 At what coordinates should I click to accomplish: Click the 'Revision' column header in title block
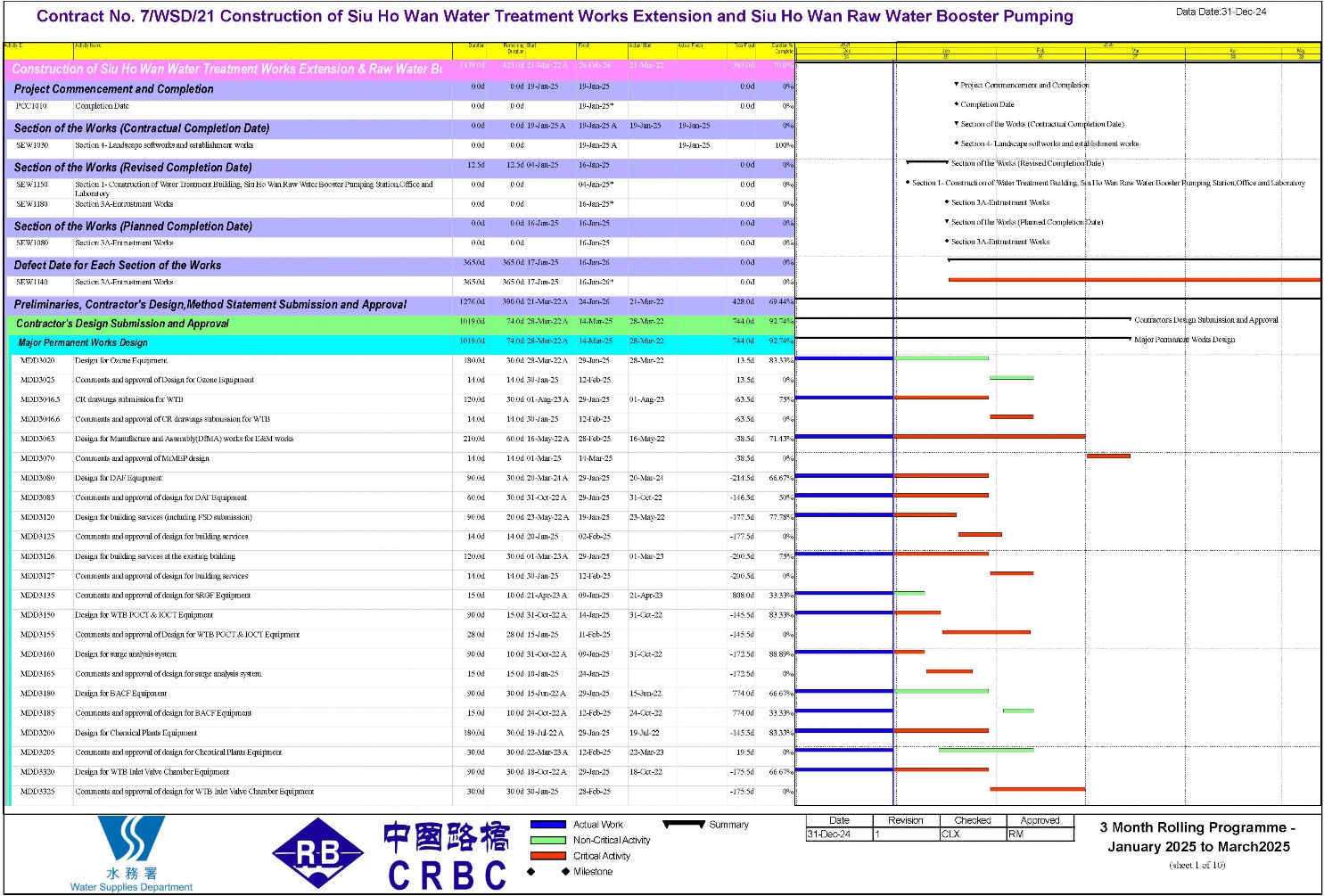(906, 821)
